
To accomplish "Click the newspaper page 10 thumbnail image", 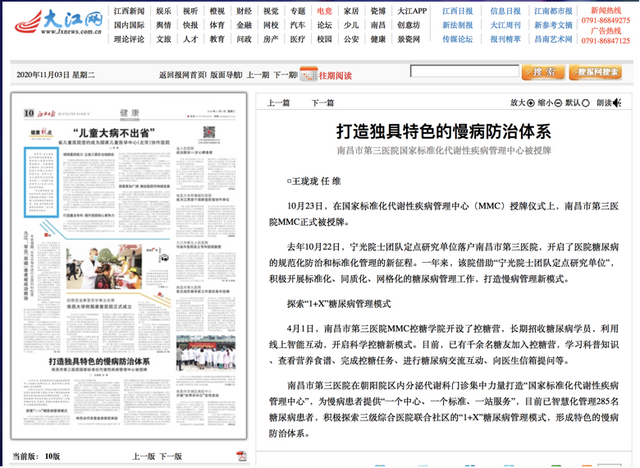I will (x=128, y=270).
